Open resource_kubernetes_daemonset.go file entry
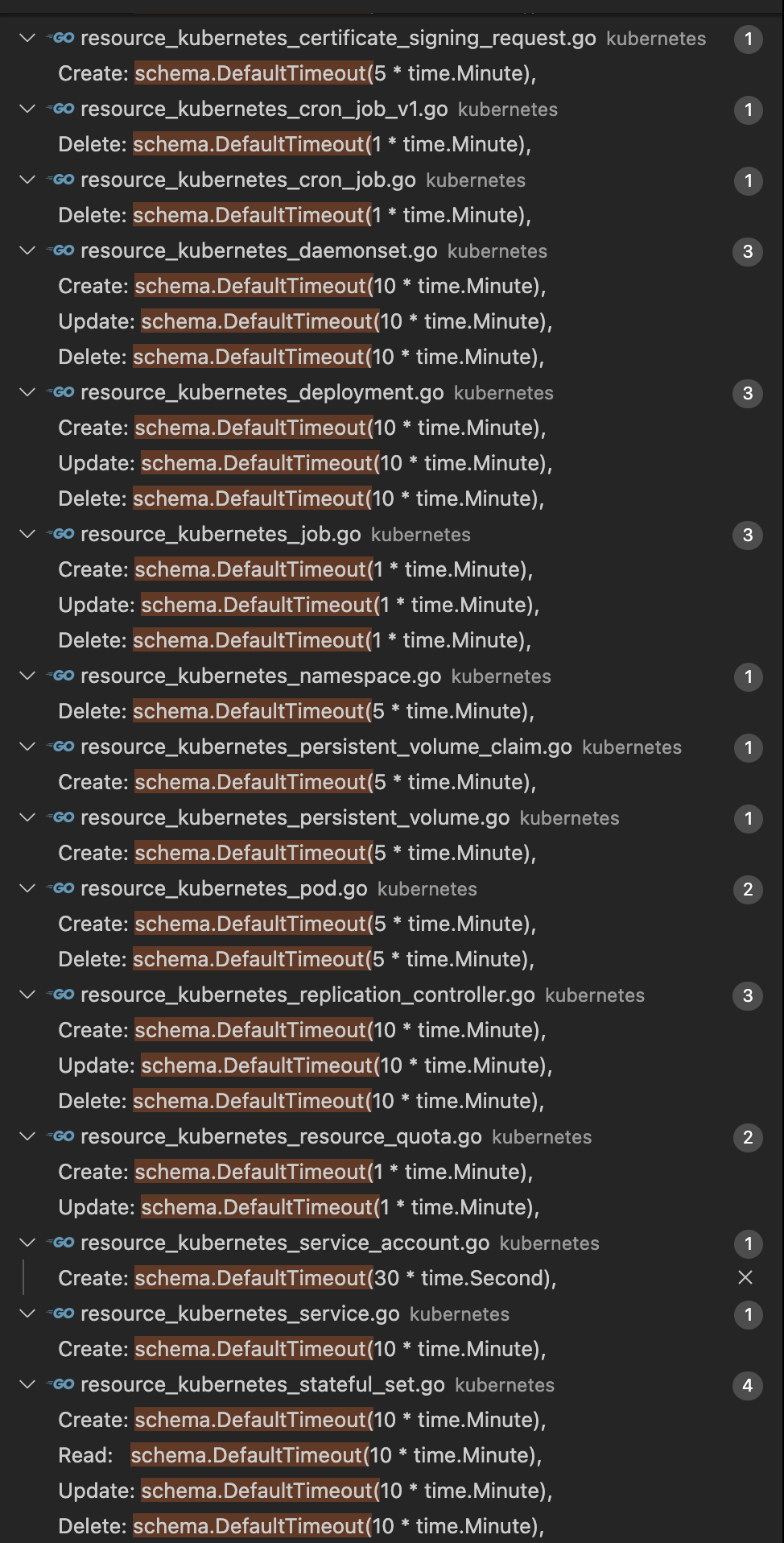 click(259, 250)
